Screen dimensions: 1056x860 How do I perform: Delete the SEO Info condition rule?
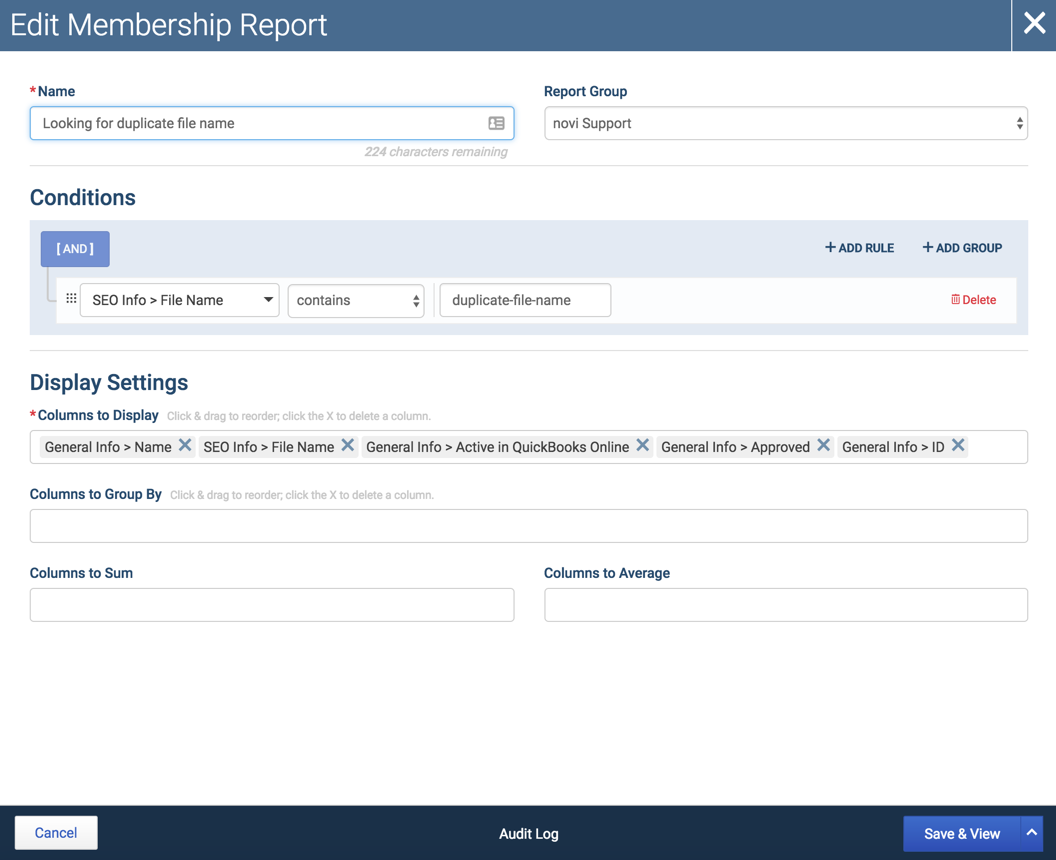pyautogui.click(x=973, y=300)
